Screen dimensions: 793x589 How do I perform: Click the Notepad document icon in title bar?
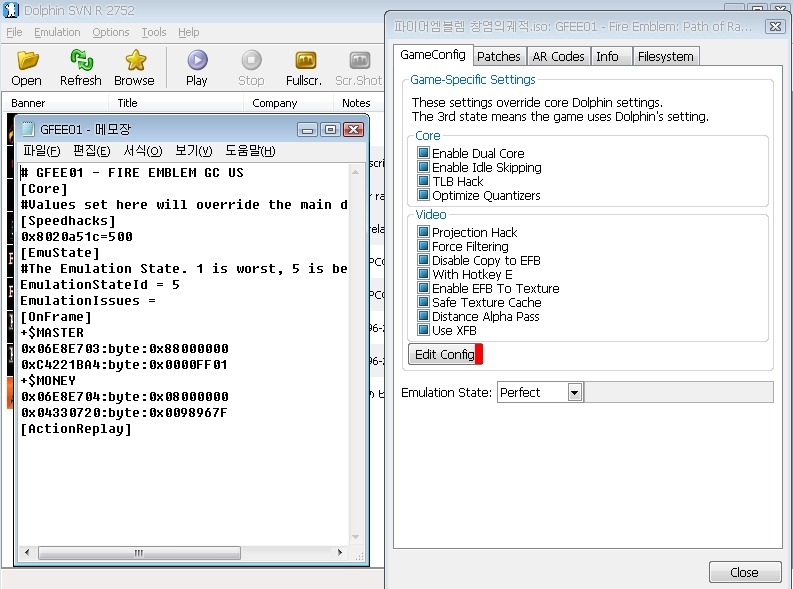28,129
